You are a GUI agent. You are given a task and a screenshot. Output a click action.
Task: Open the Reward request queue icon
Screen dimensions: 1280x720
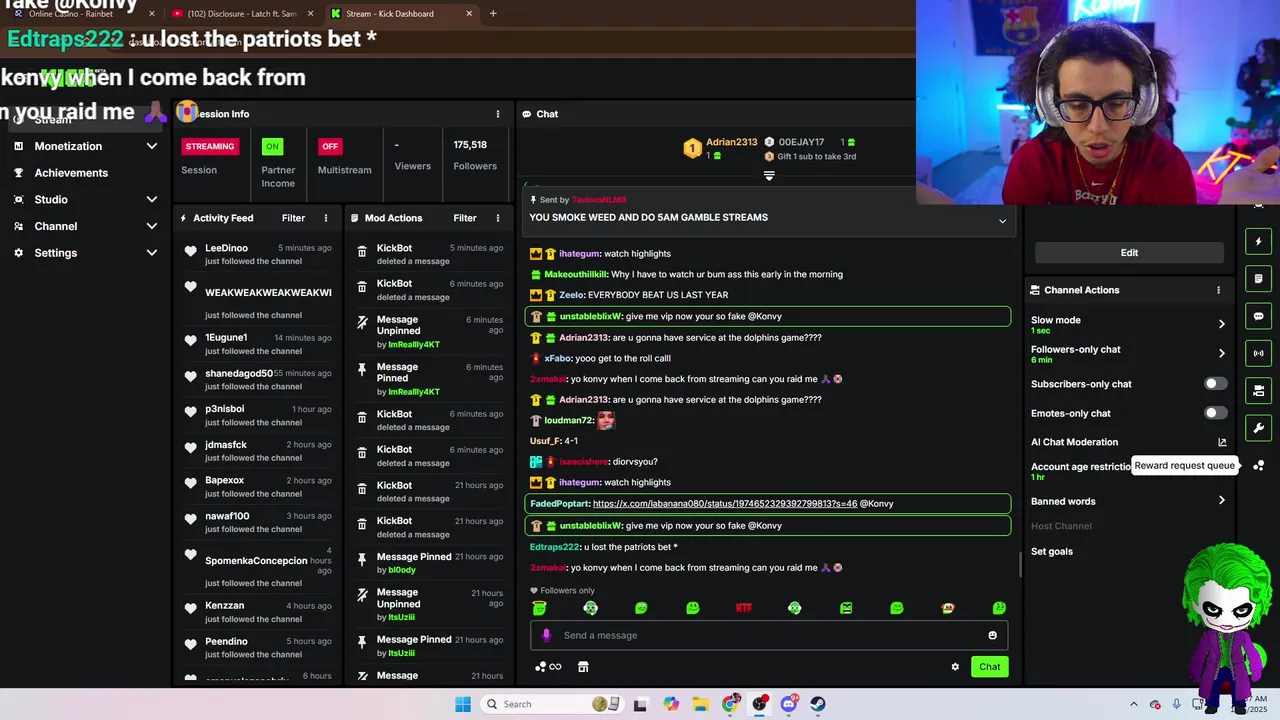point(1258,466)
